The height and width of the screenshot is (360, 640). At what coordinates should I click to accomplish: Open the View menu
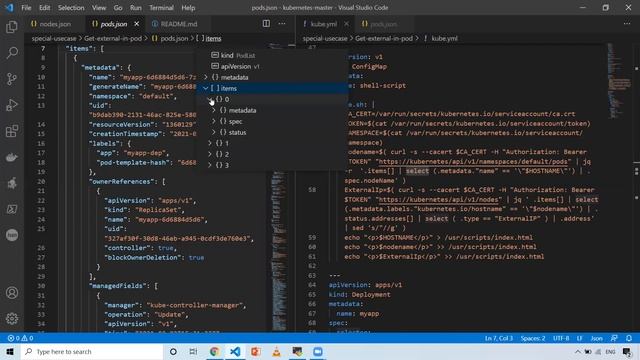(99, 8)
